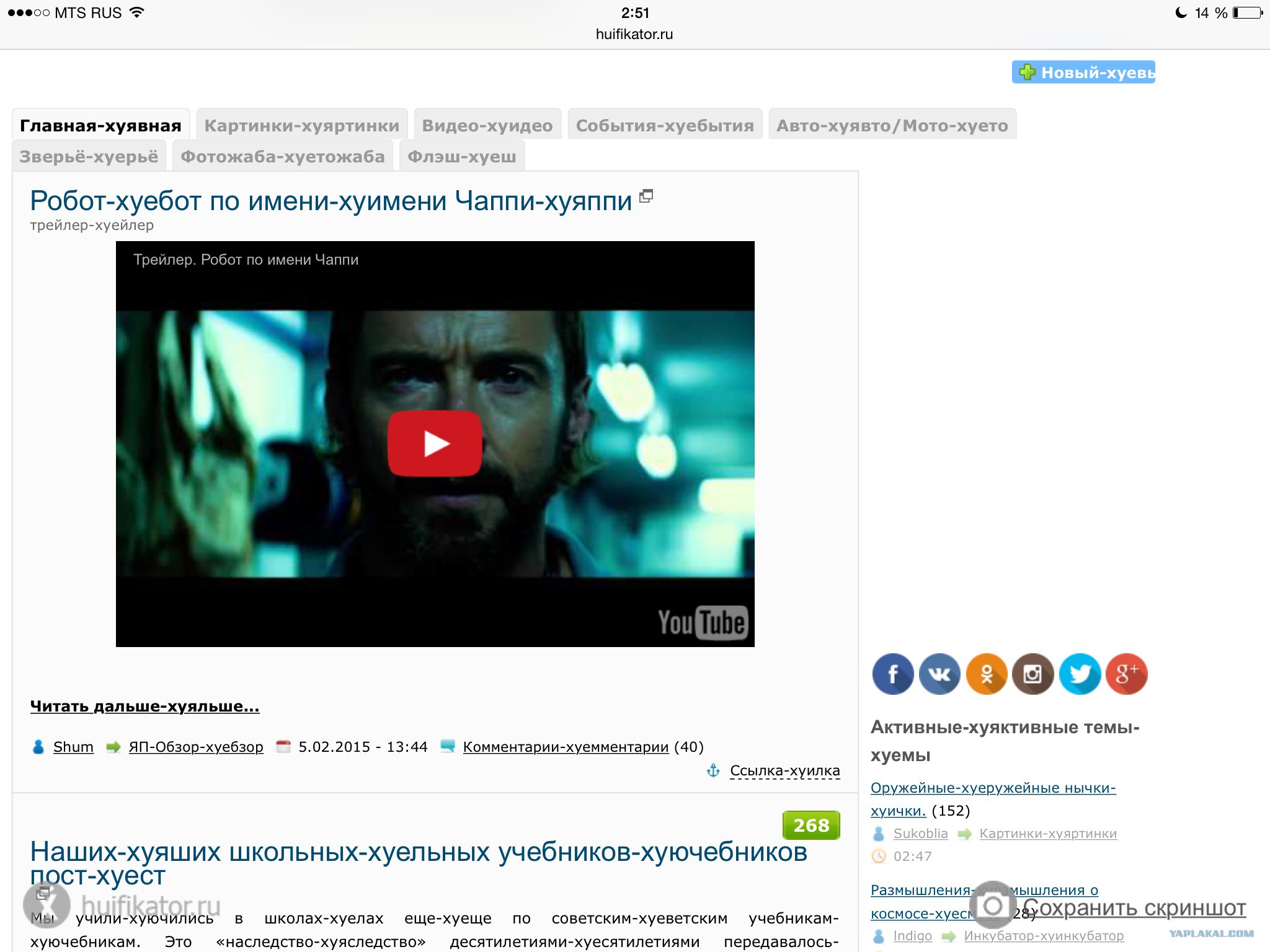The image size is (1270, 952).
Task: Click the 'Активные-хуяктивные темы-хуемы' heading
Action: [1005, 741]
